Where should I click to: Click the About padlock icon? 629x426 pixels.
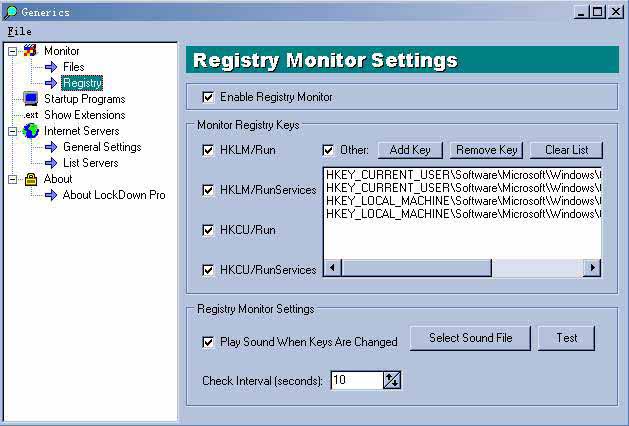point(31,179)
